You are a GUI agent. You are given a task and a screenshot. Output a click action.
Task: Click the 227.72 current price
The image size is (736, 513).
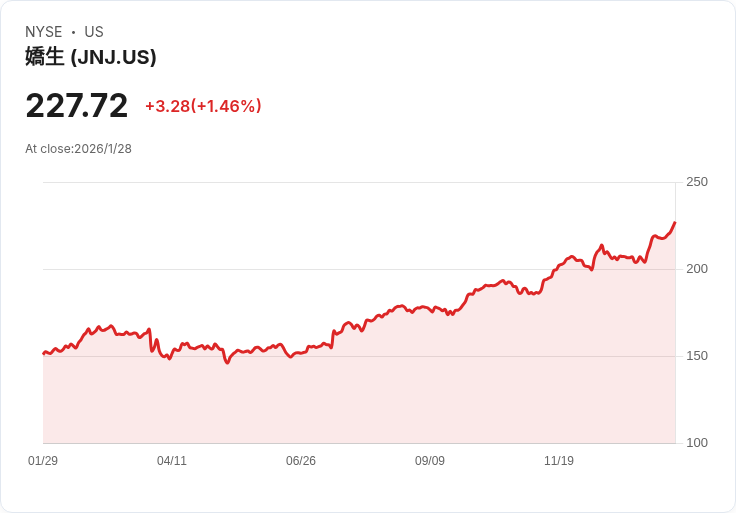pyautogui.click(x=77, y=106)
